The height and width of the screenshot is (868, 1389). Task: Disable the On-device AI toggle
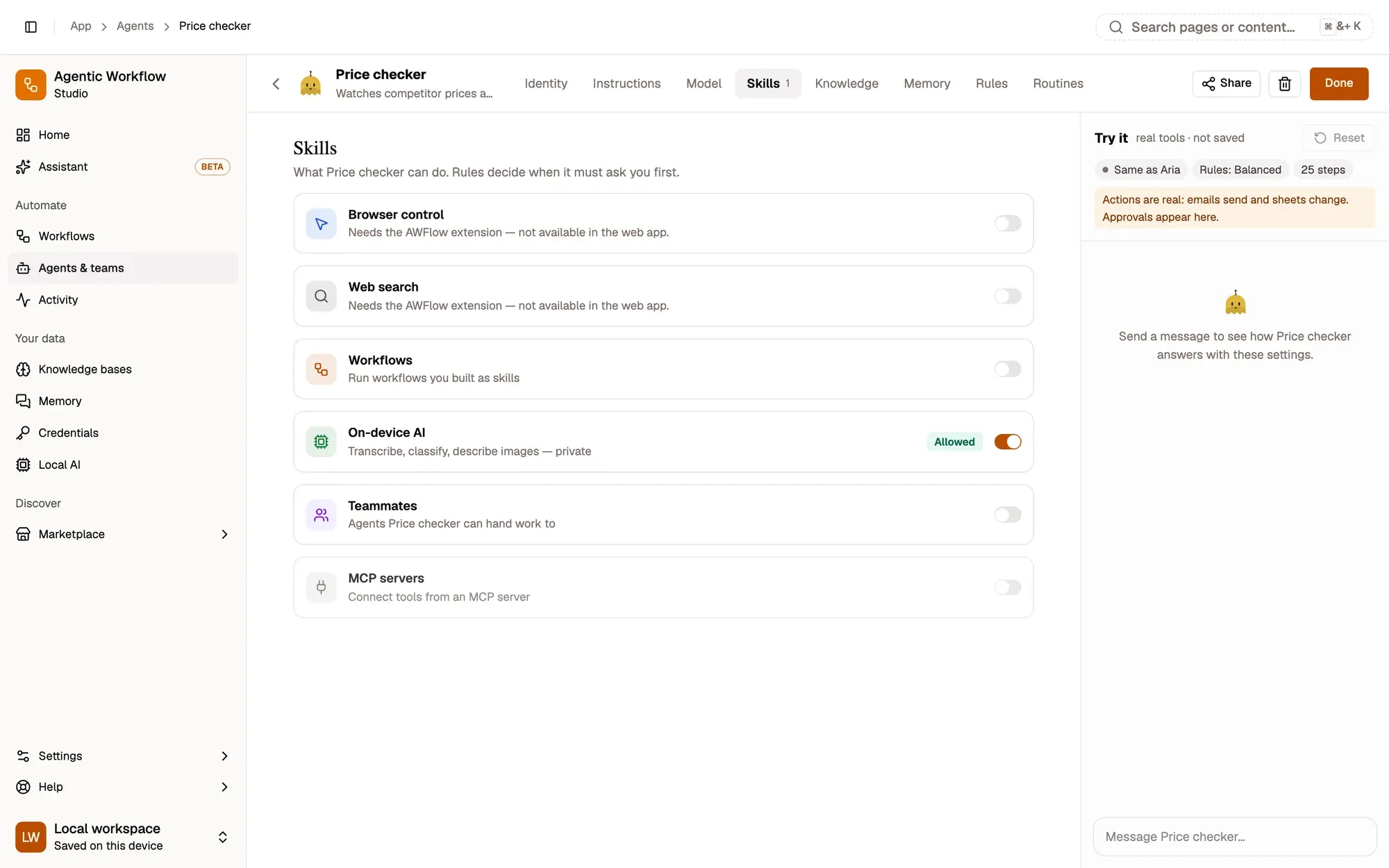click(x=1007, y=442)
